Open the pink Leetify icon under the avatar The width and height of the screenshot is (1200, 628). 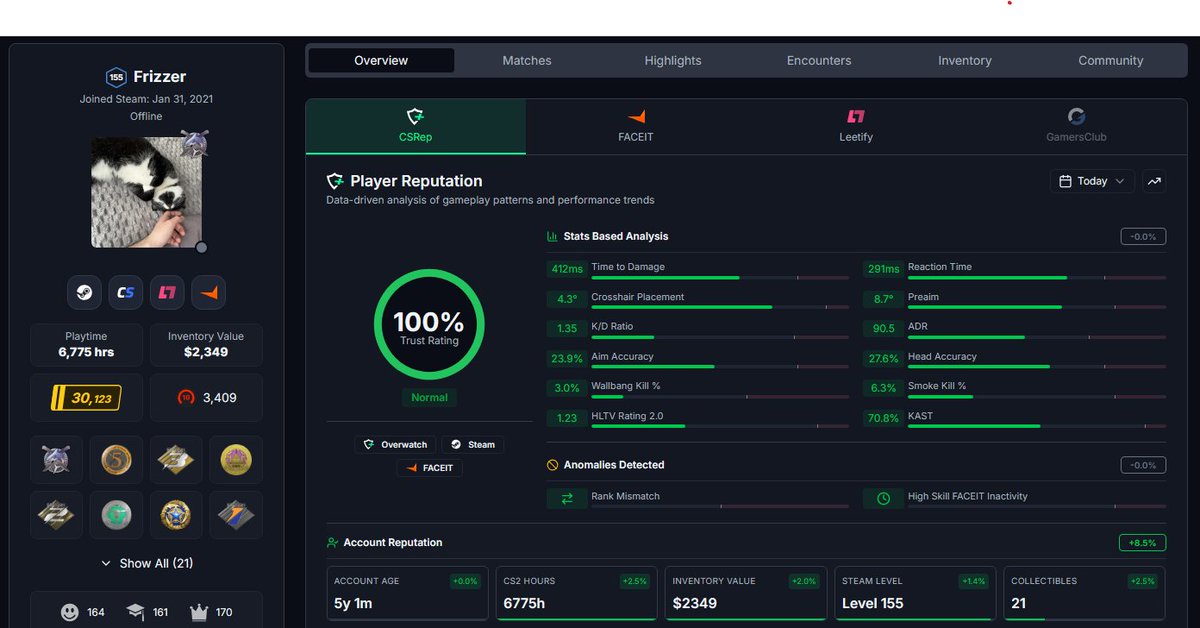167,293
